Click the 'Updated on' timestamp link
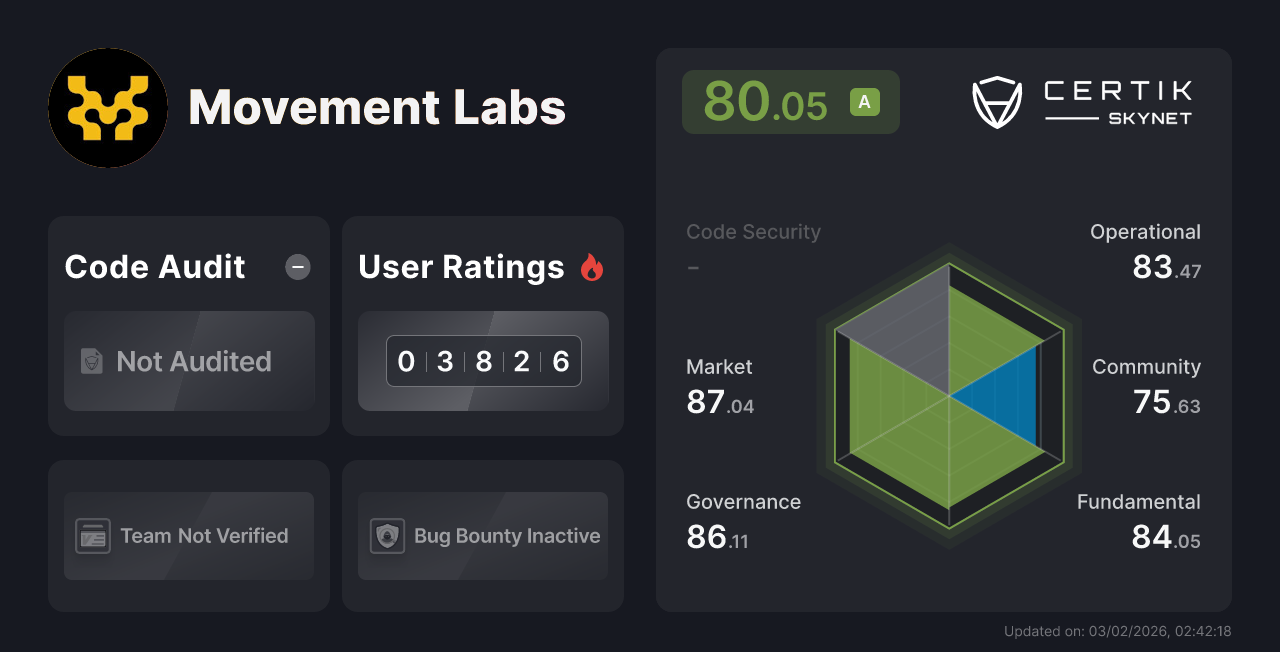This screenshot has width=1280, height=652. click(x=1117, y=631)
